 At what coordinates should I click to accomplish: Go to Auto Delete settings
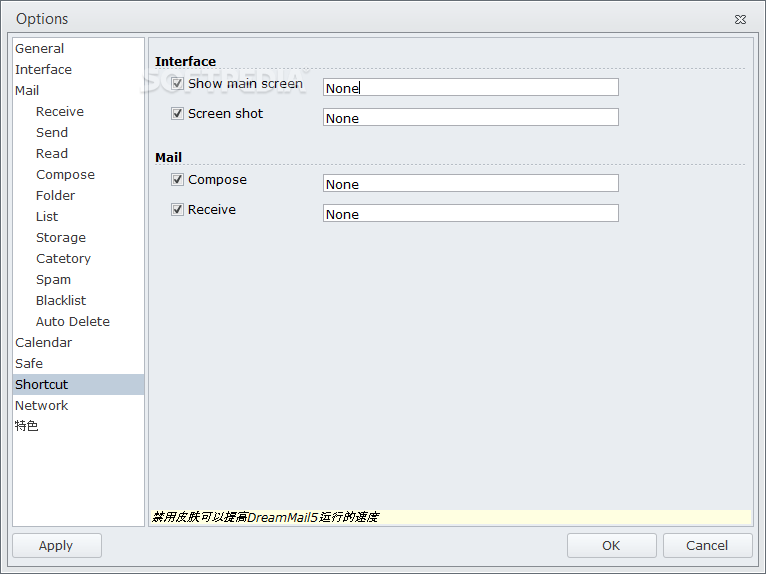(x=73, y=322)
